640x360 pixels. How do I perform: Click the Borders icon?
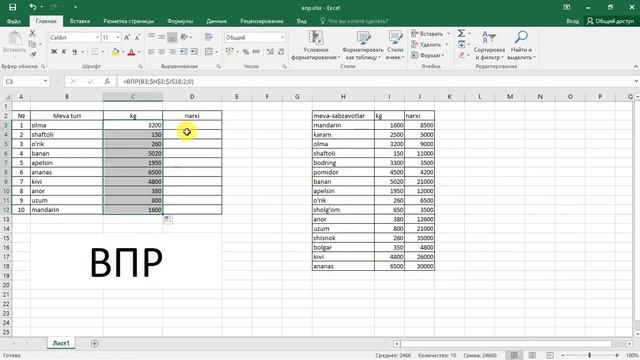click(x=94, y=52)
